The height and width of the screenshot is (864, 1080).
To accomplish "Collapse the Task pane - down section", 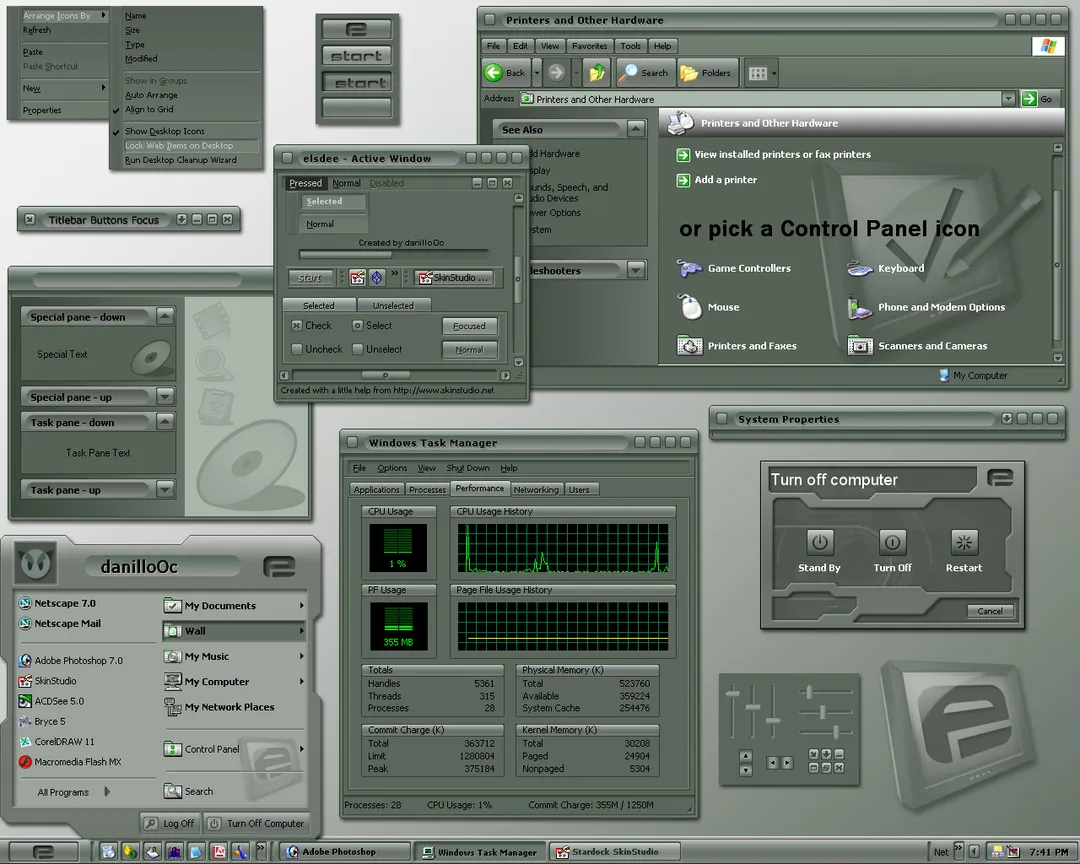I will click(x=165, y=422).
